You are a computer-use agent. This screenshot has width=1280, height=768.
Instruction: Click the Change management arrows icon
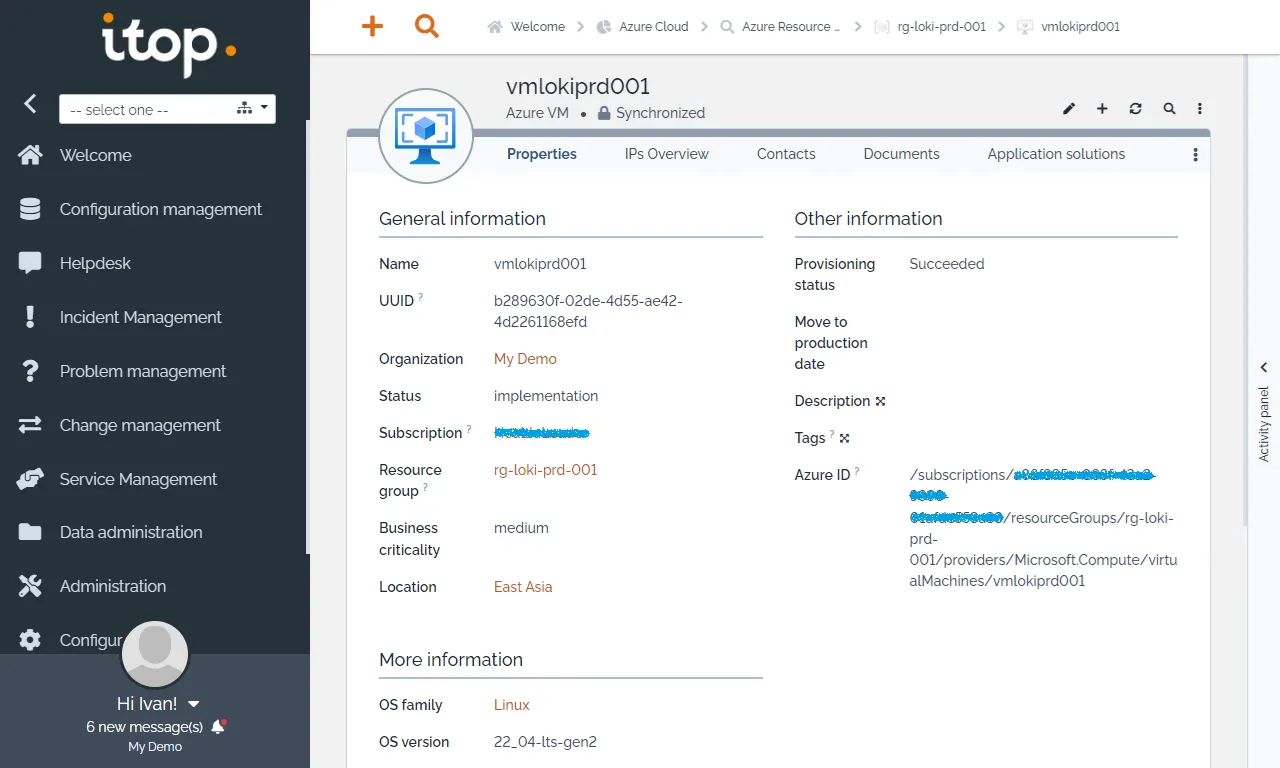[x=30, y=425]
